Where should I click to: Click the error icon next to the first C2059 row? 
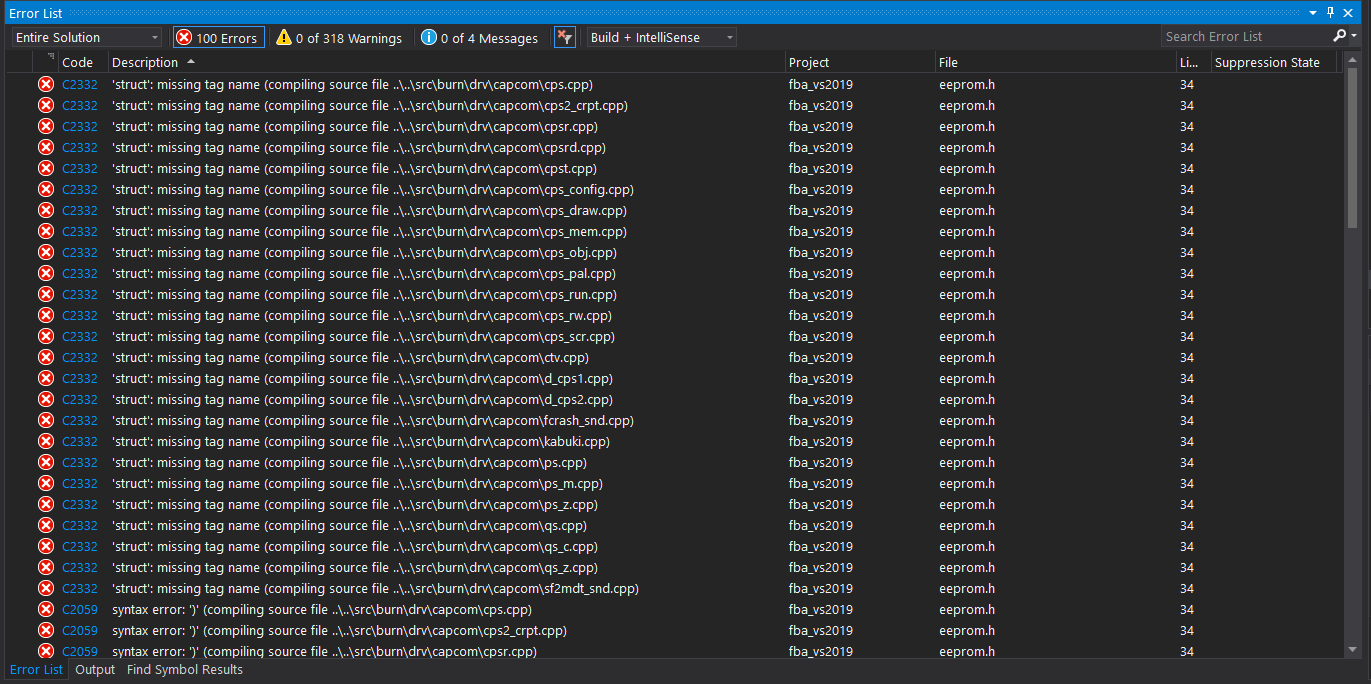coord(45,609)
